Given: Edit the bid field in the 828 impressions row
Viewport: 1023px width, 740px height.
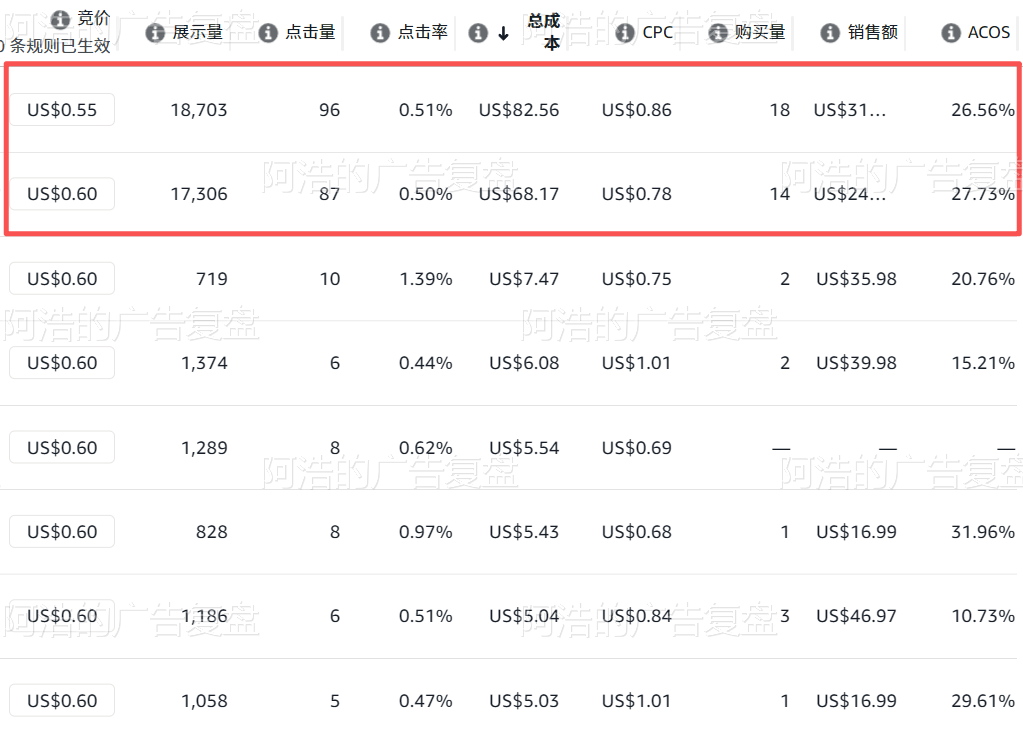Looking at the screenshot, I should 62,532.
